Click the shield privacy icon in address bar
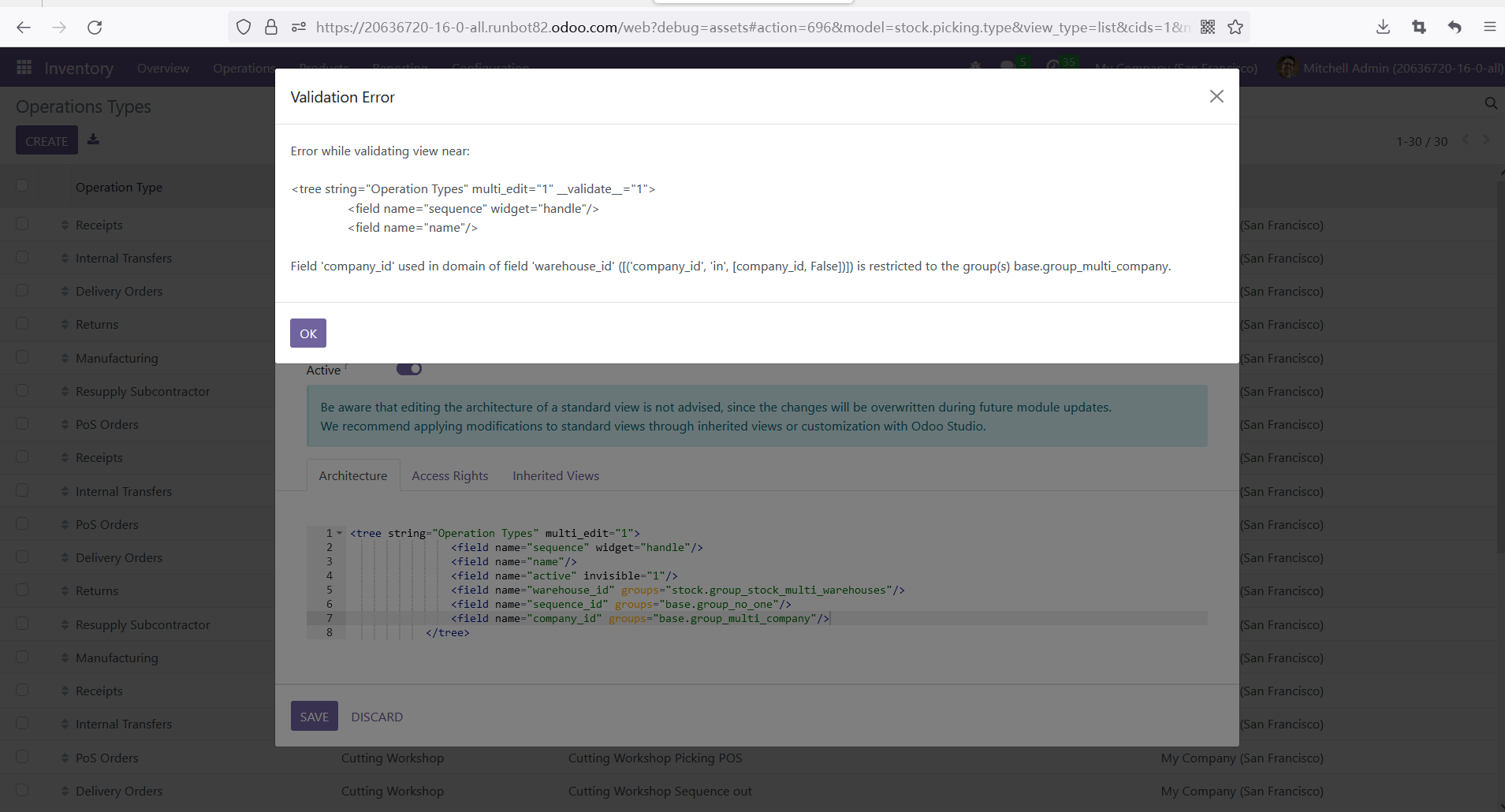 tap(243, 26)
